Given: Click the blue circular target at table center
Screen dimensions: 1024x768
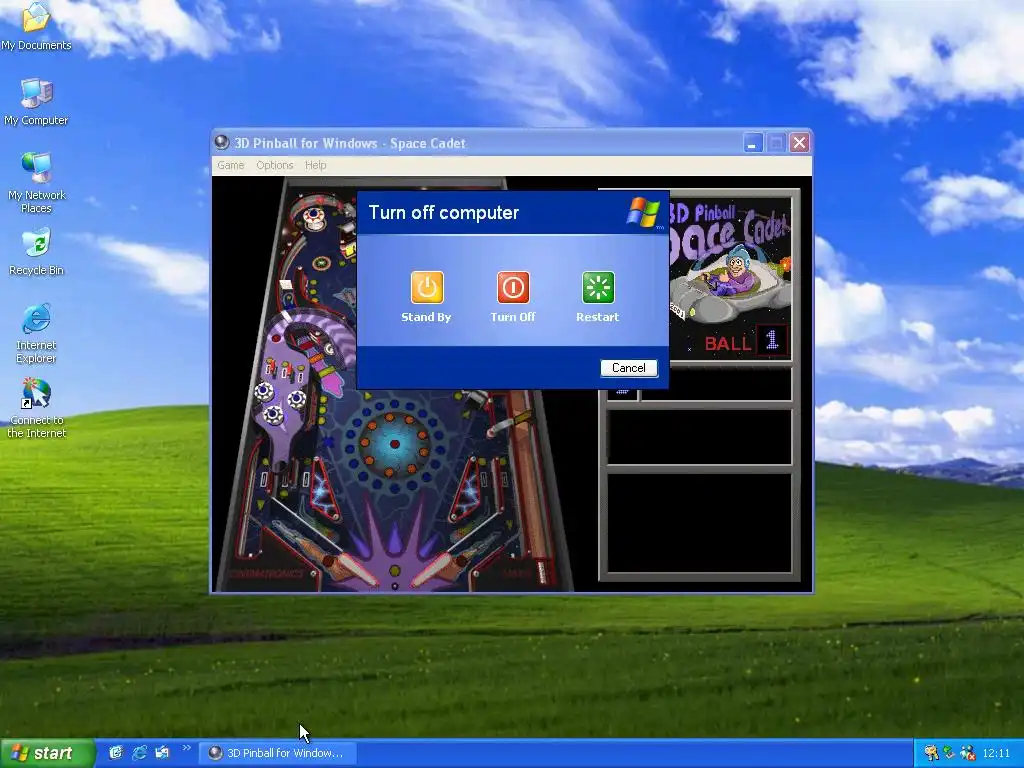Looking at the screenshot, I should 394,444.
